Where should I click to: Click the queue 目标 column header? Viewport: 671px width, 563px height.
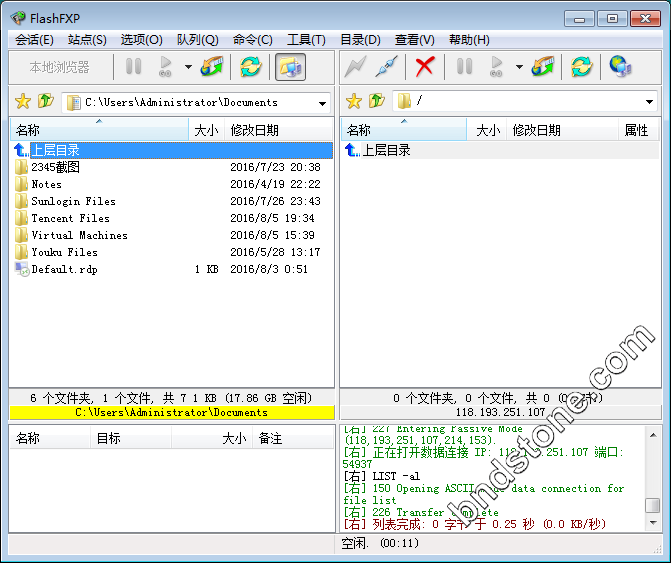click(131, 438)
